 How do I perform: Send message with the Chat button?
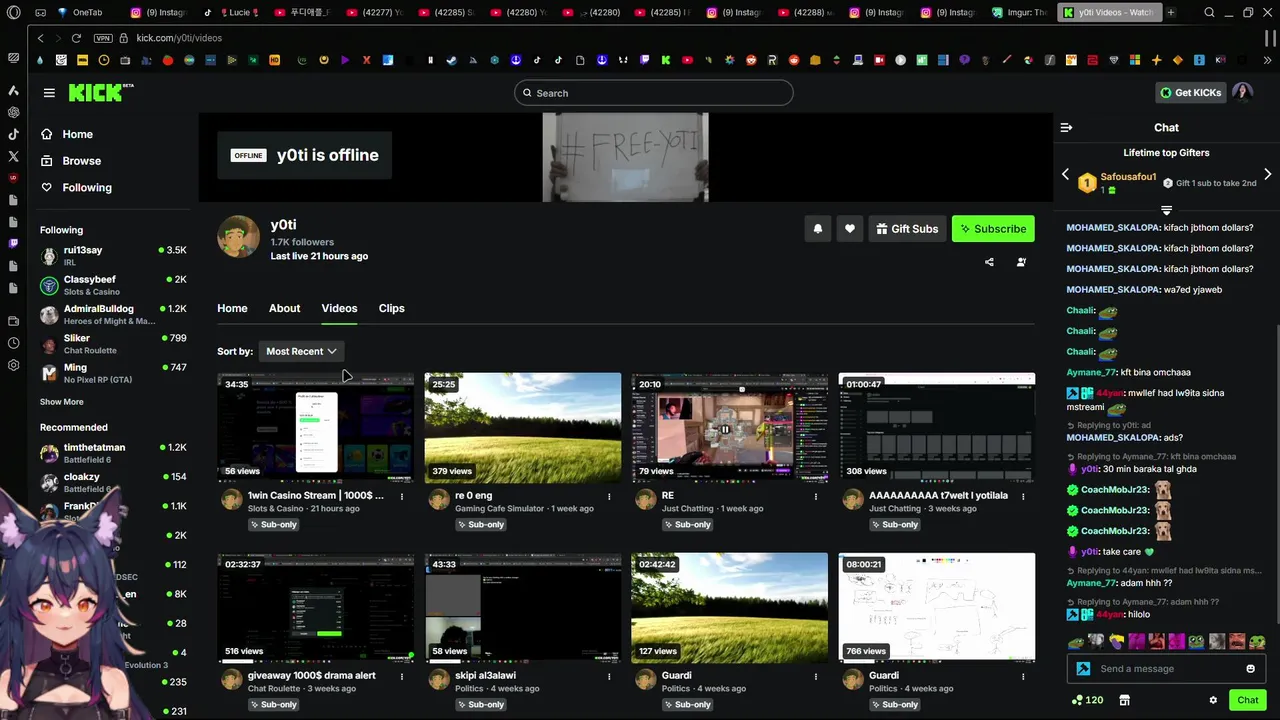pos(1247,700)
